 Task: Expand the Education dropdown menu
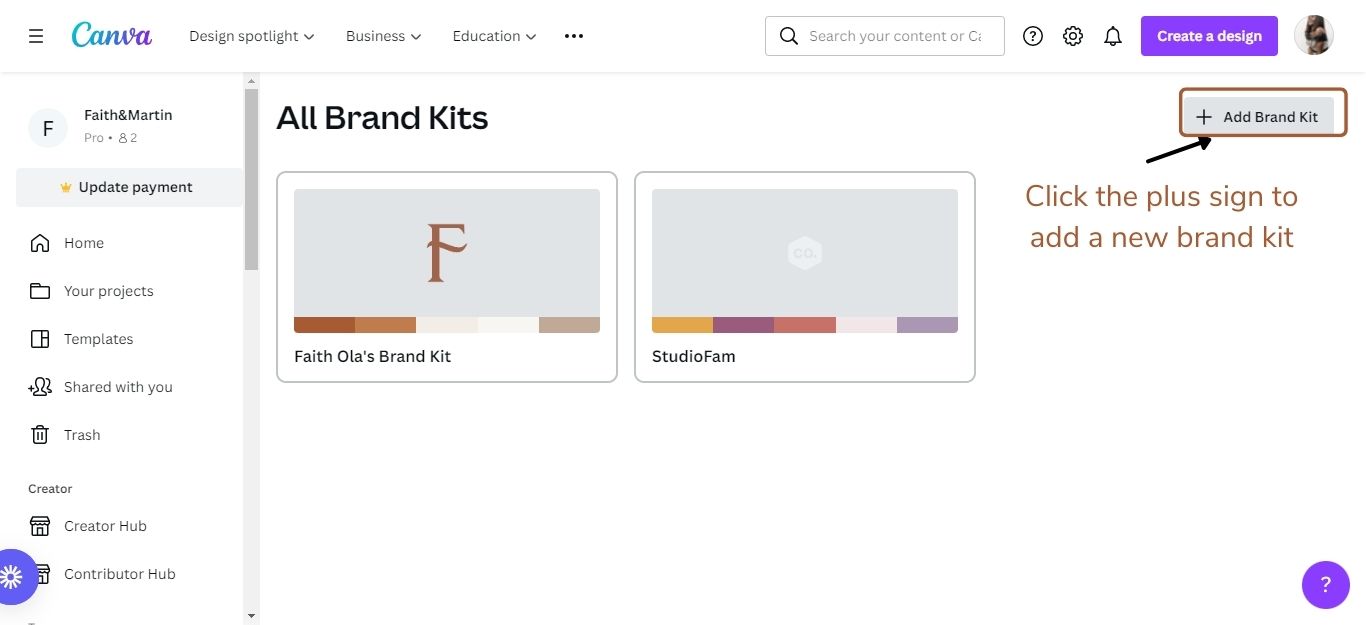tap(495, 36)
